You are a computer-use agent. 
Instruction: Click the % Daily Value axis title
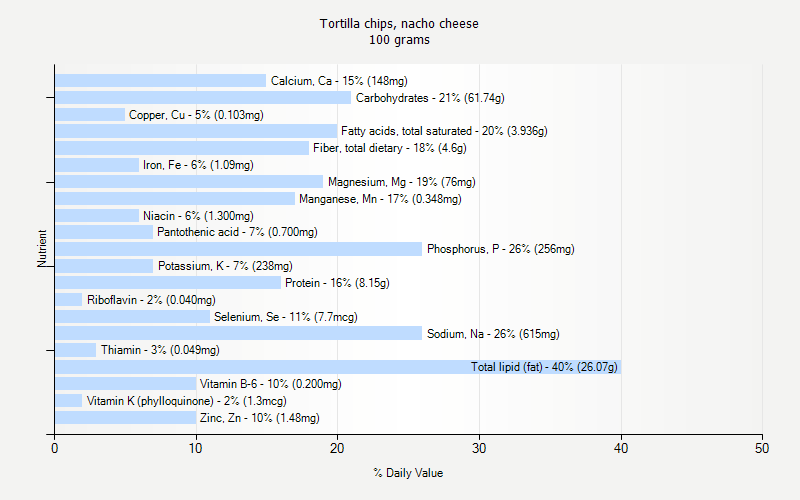pyautogui.click(x=408, y=473)
